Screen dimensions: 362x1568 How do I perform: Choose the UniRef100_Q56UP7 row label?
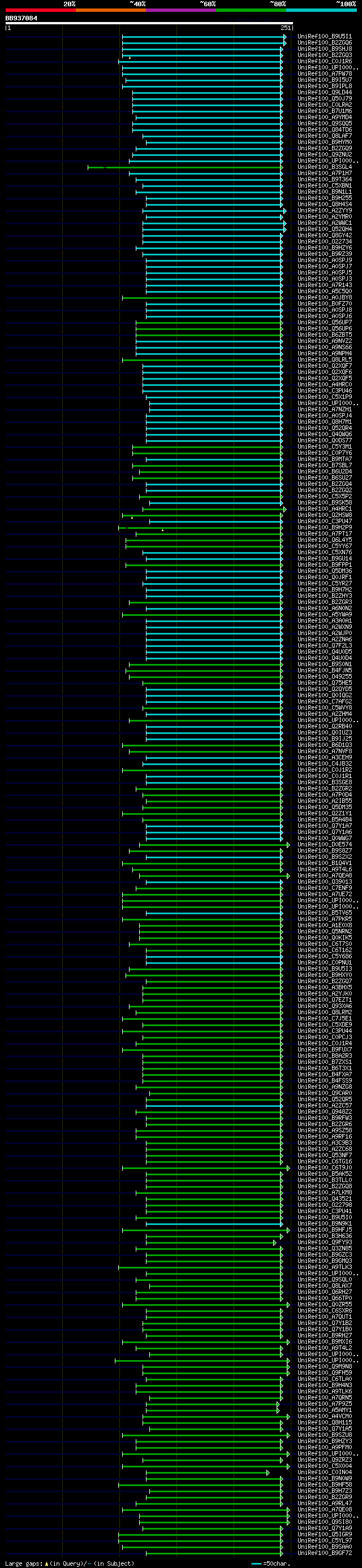(x=324, y=322)
